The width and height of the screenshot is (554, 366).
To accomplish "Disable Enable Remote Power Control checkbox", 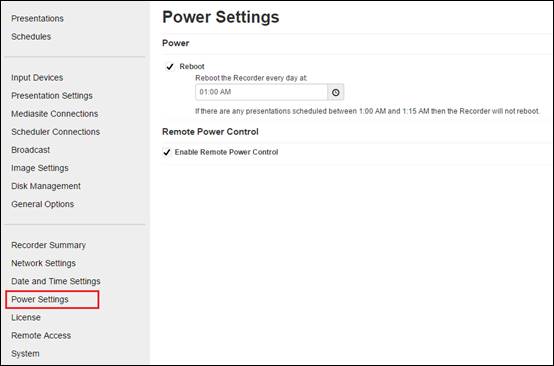I will point(167,152).
